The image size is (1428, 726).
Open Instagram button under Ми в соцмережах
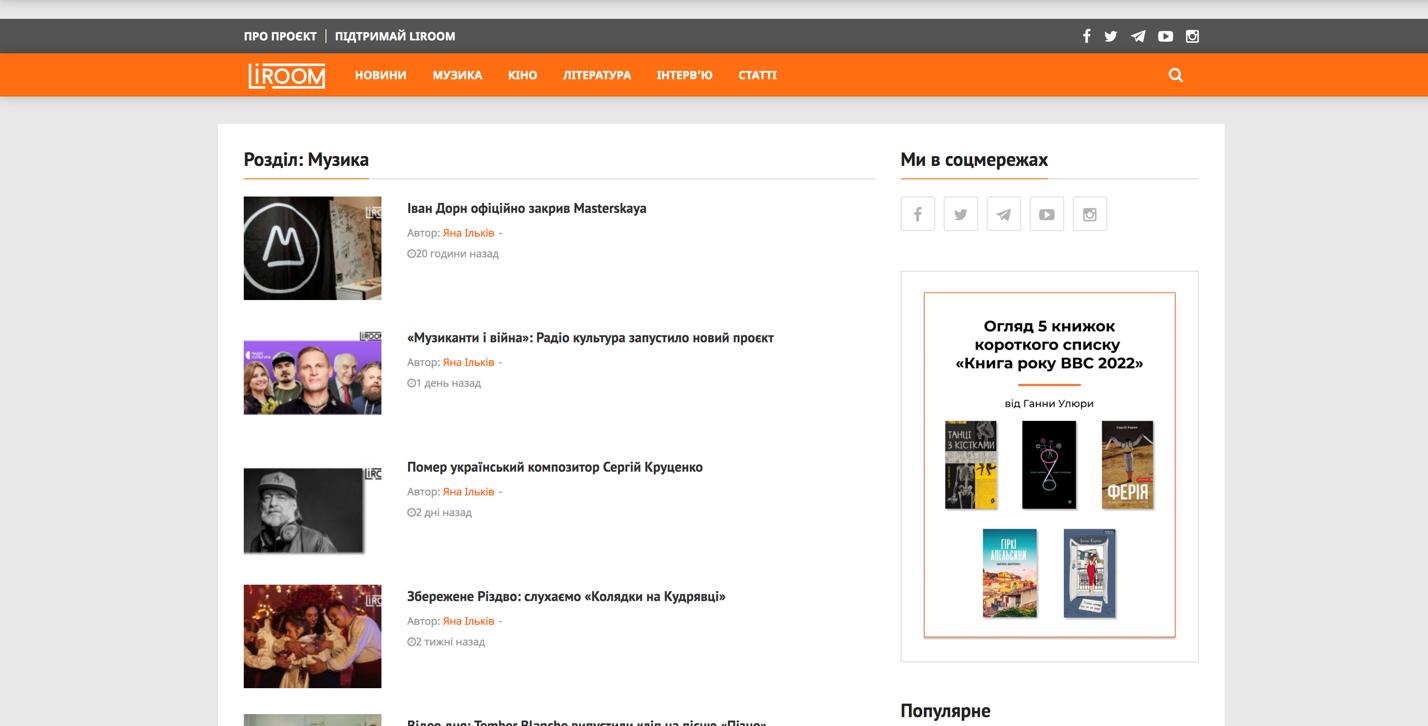(1090, 214)
